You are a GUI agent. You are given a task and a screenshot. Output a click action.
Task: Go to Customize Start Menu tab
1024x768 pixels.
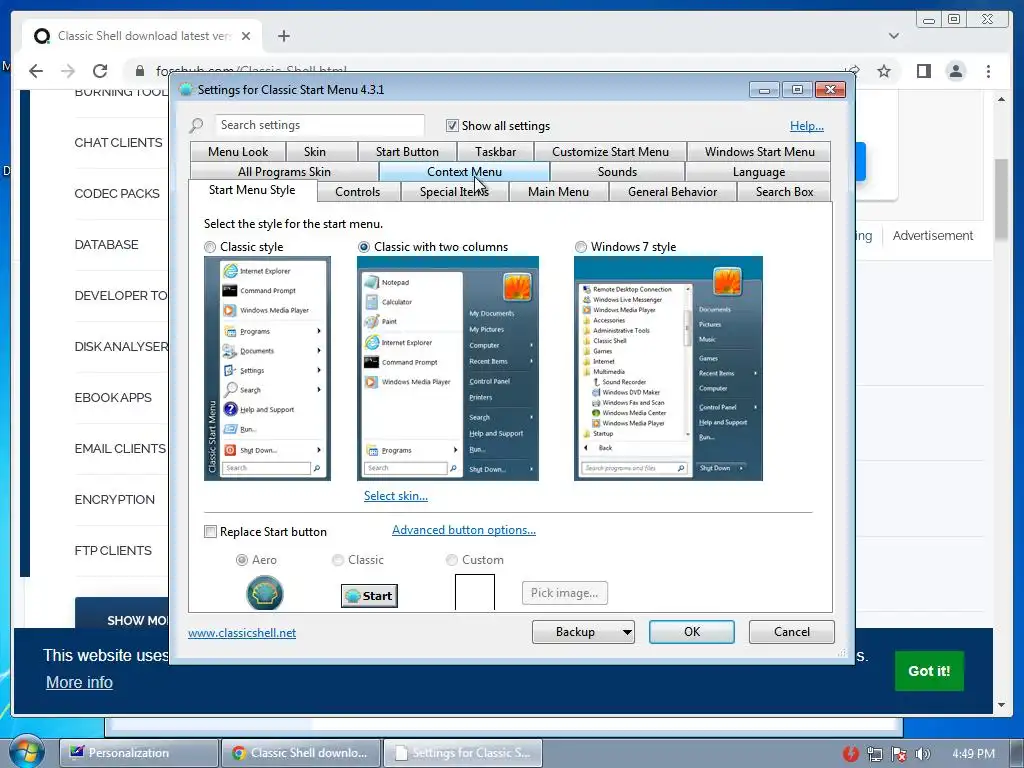pos(610,152)
